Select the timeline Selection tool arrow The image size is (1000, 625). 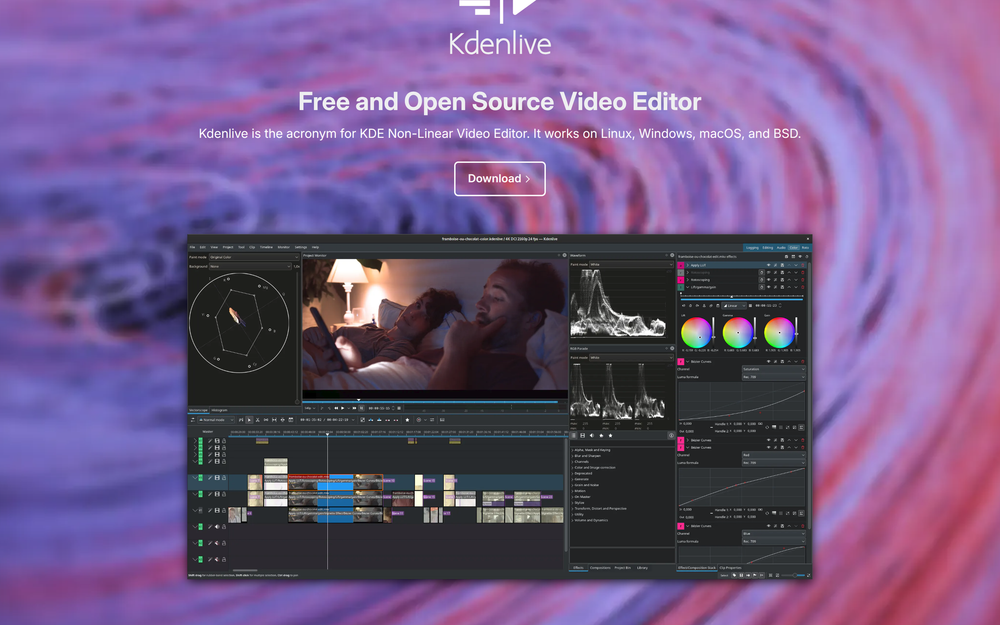click(x=249, y=420)
